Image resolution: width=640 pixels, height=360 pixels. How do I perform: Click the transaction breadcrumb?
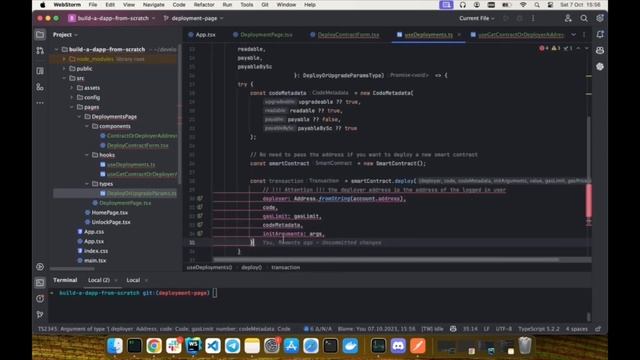click(285, 267)
